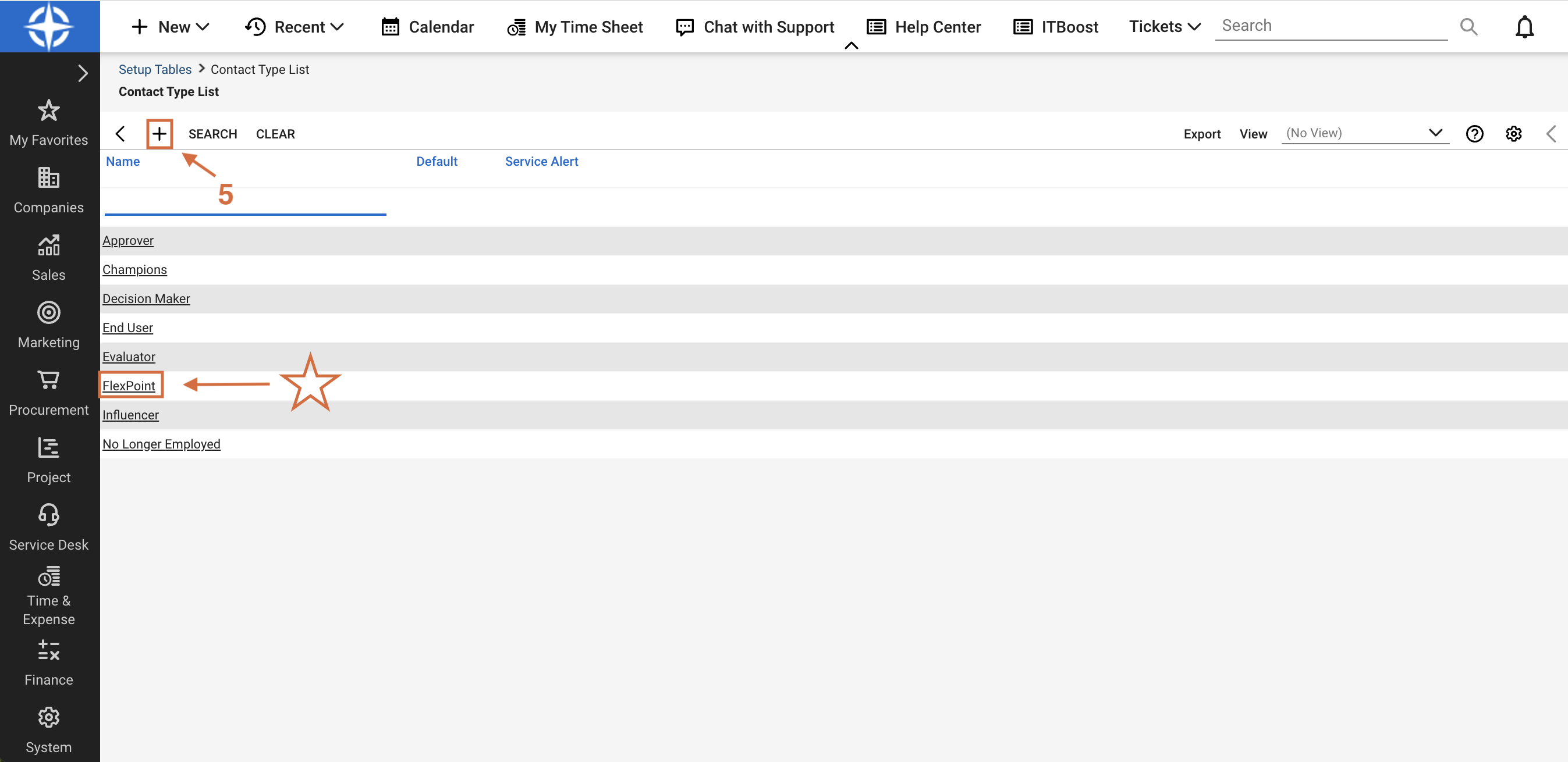The width and height of the screenshot is (1568, 762).
Task: Expand the New menu
Action: (x=170, y=26)
